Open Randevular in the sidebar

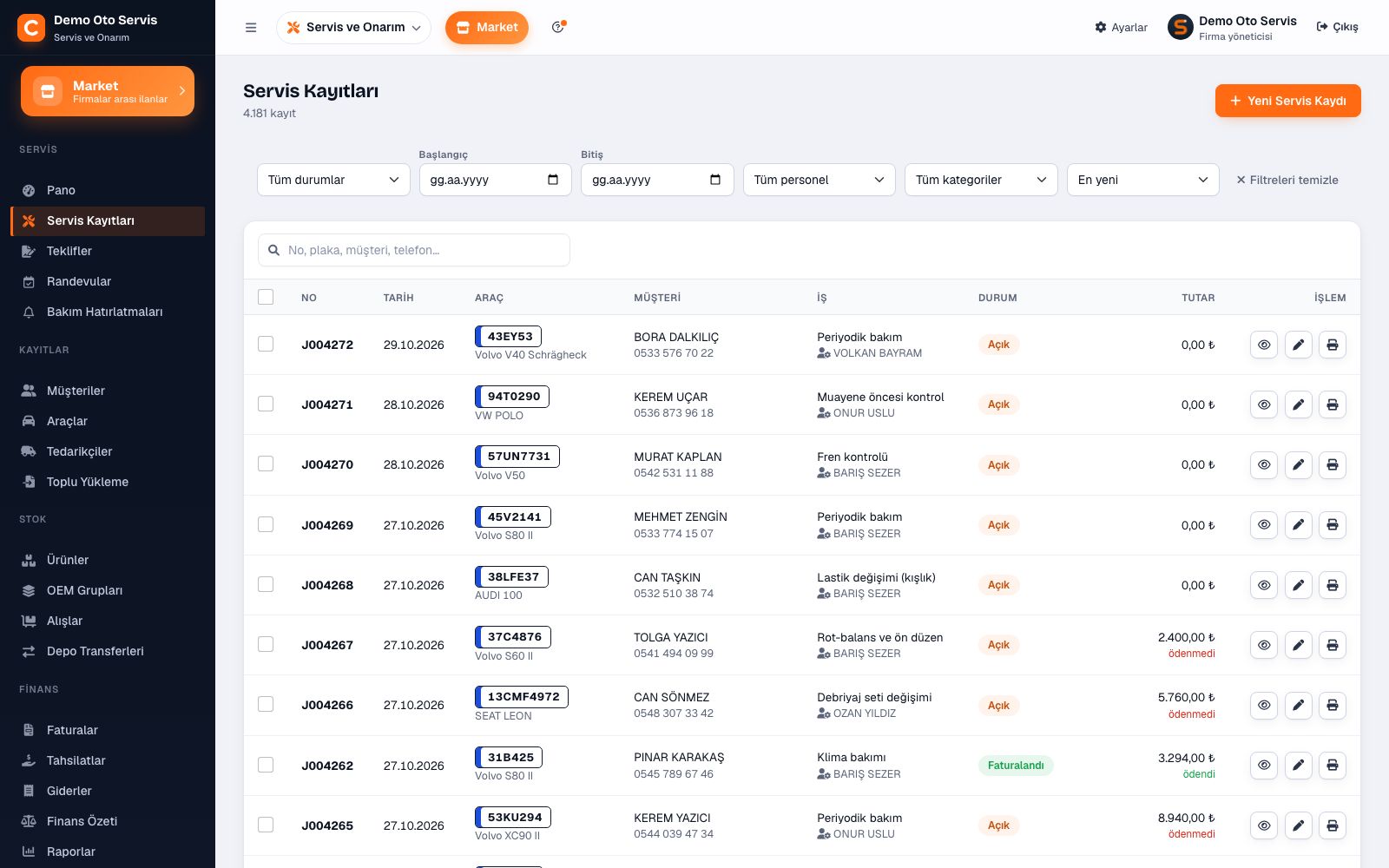click(108, 281)
